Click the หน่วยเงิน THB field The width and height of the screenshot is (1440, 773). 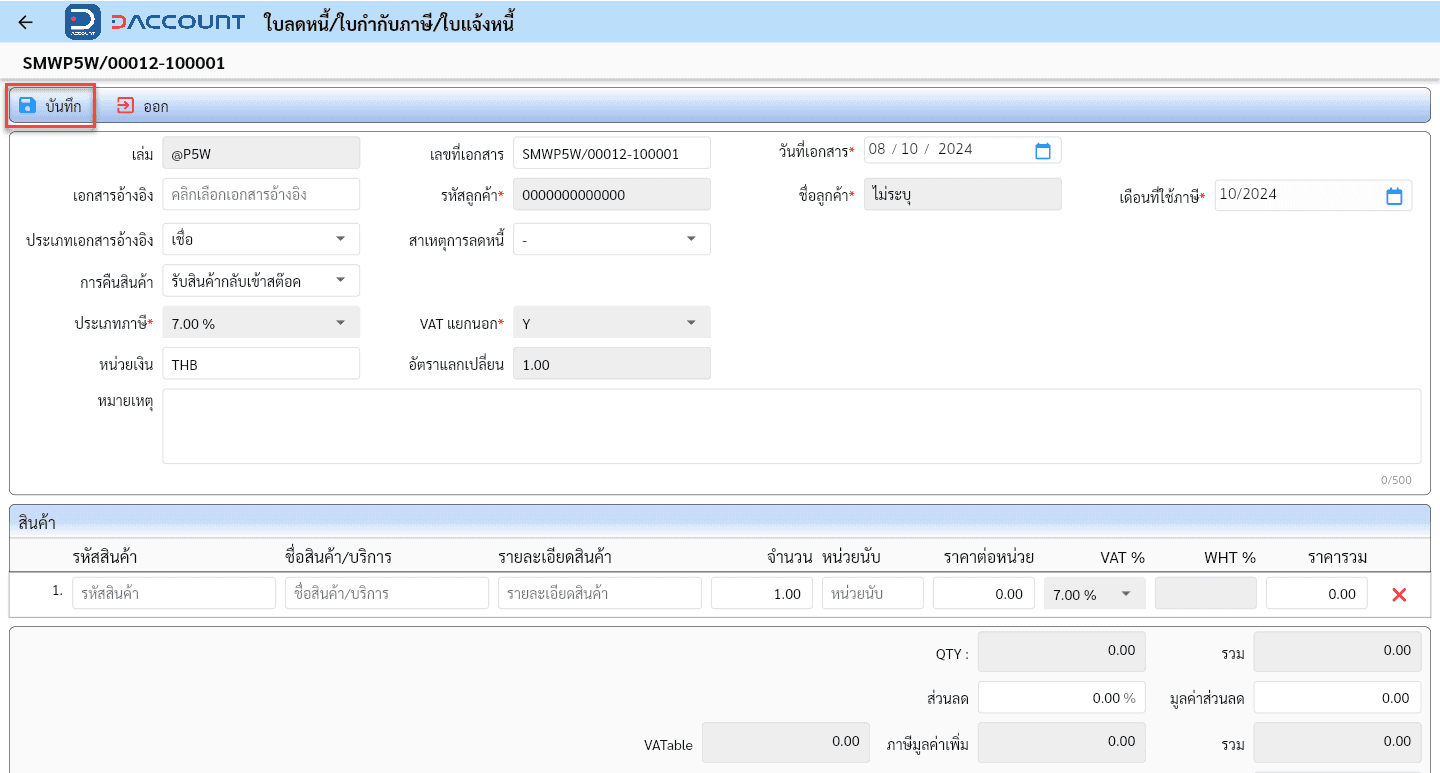(x=261, y=364)
